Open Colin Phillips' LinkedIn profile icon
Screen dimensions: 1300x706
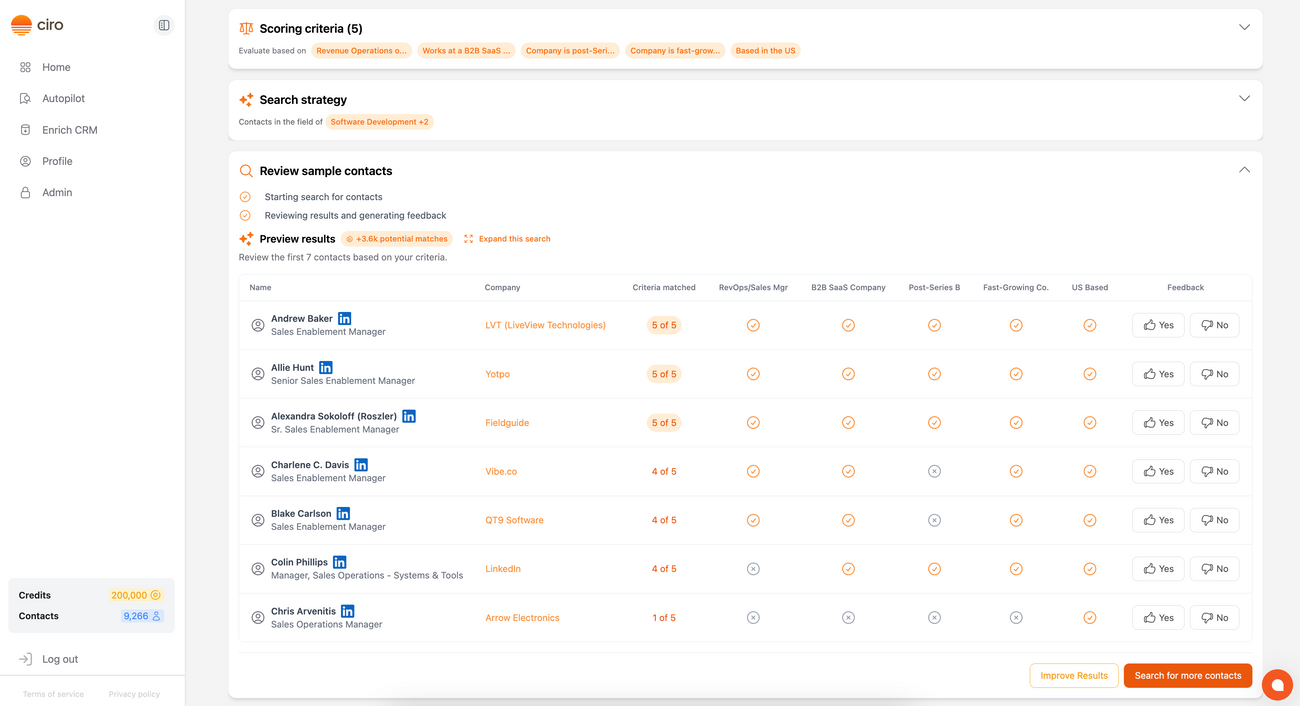coord(339,561)
